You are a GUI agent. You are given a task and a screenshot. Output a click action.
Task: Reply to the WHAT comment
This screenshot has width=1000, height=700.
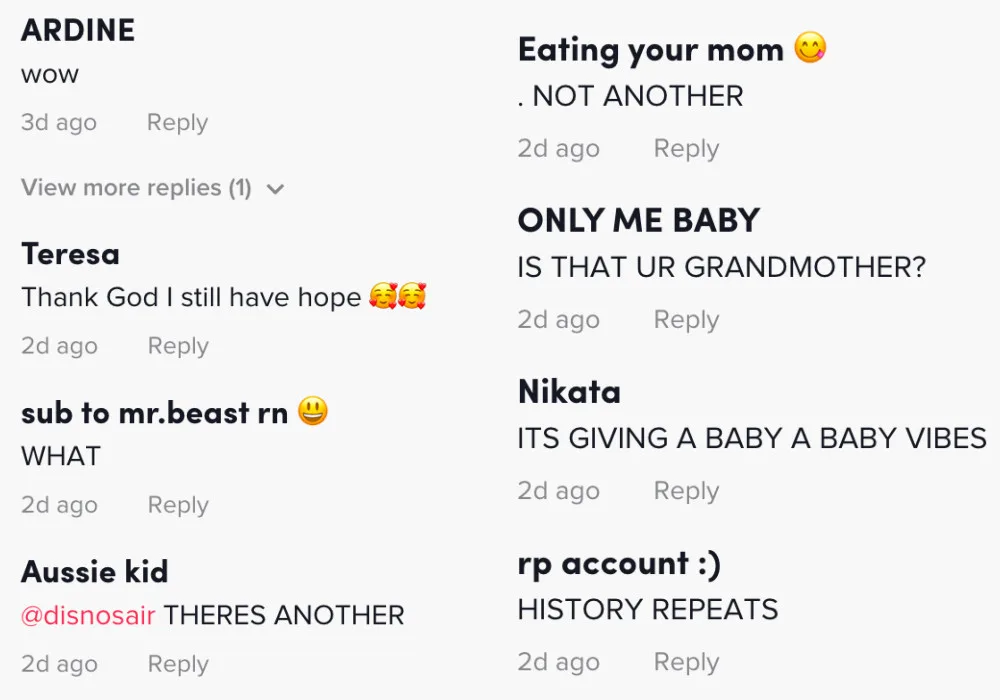(178, 505)
